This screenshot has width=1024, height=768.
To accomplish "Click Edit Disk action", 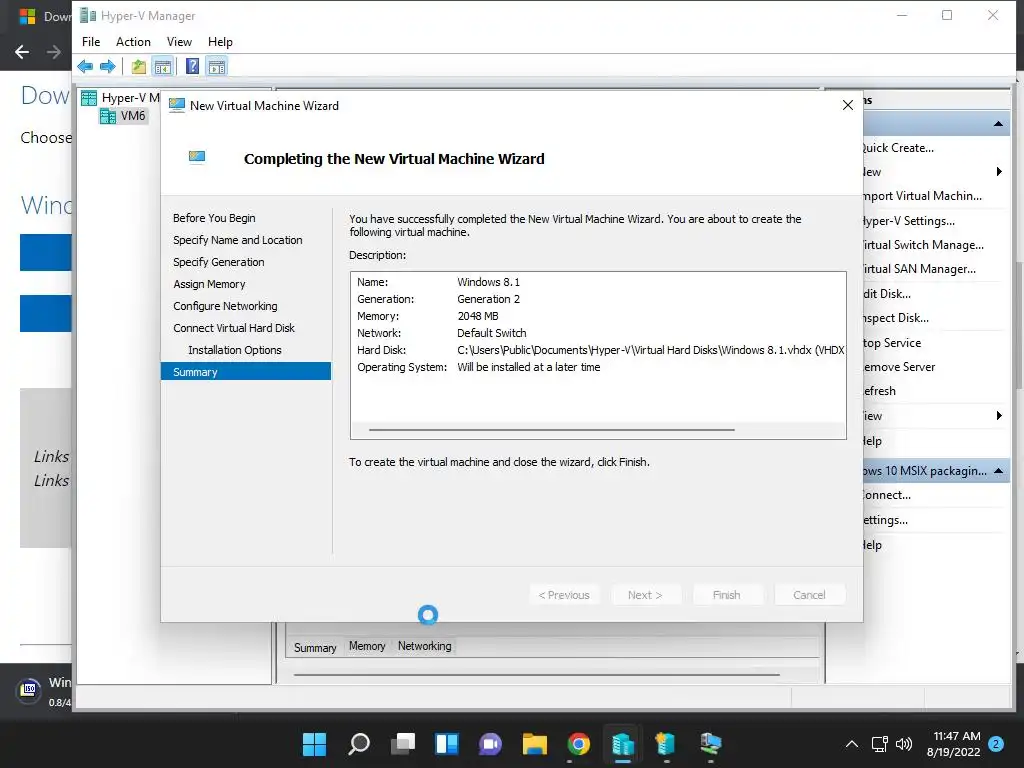I will point(887,294).
